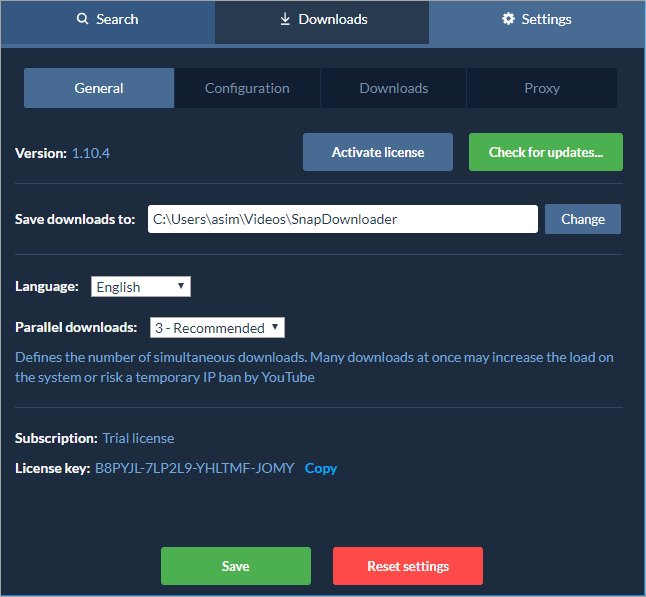Image resolution: width=646 pixels, height=597 pixels.
Task: Click Change to pick download folder
Action: [x=582, y=219]
